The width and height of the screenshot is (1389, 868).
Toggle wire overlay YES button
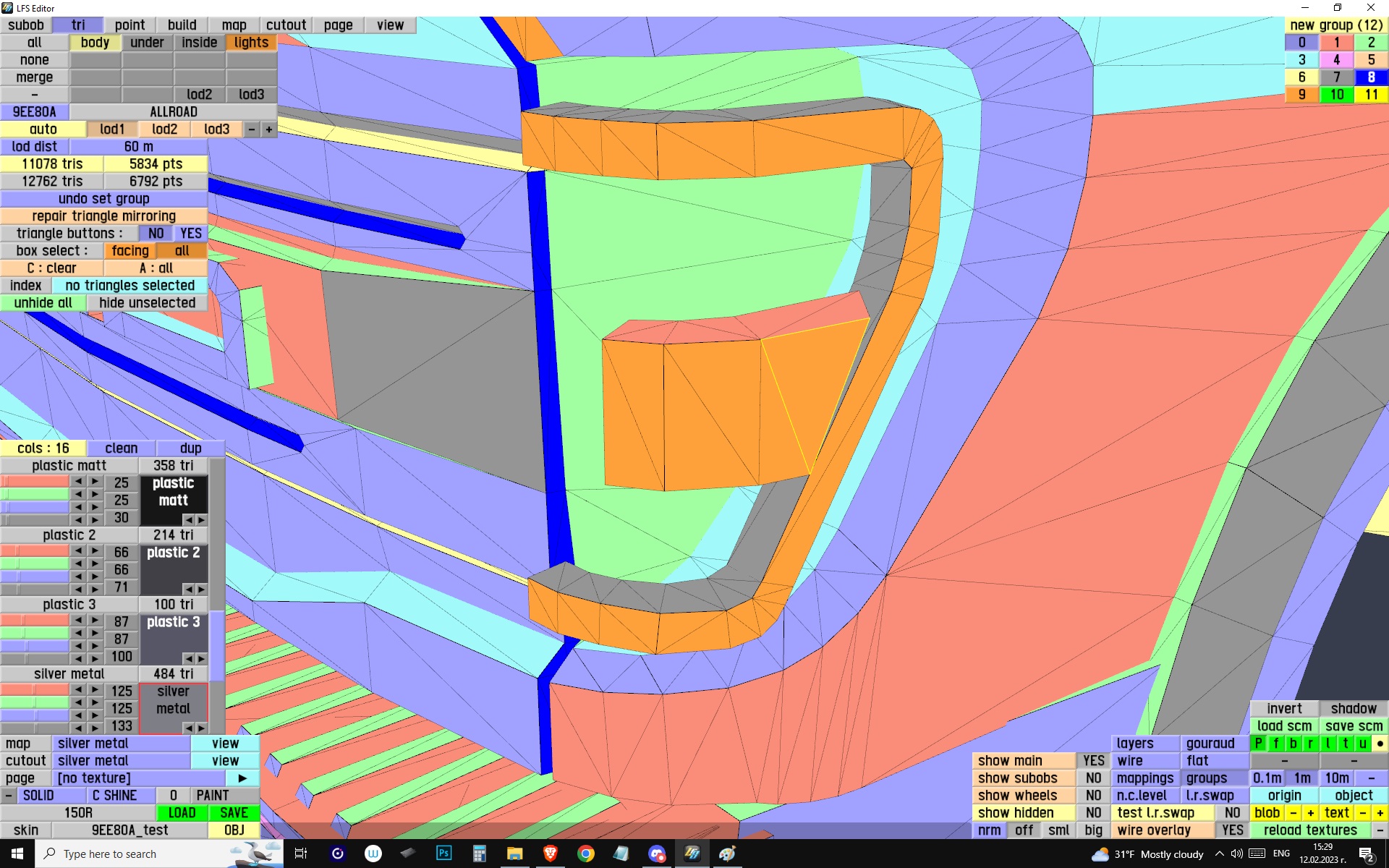click(1232, 830)
